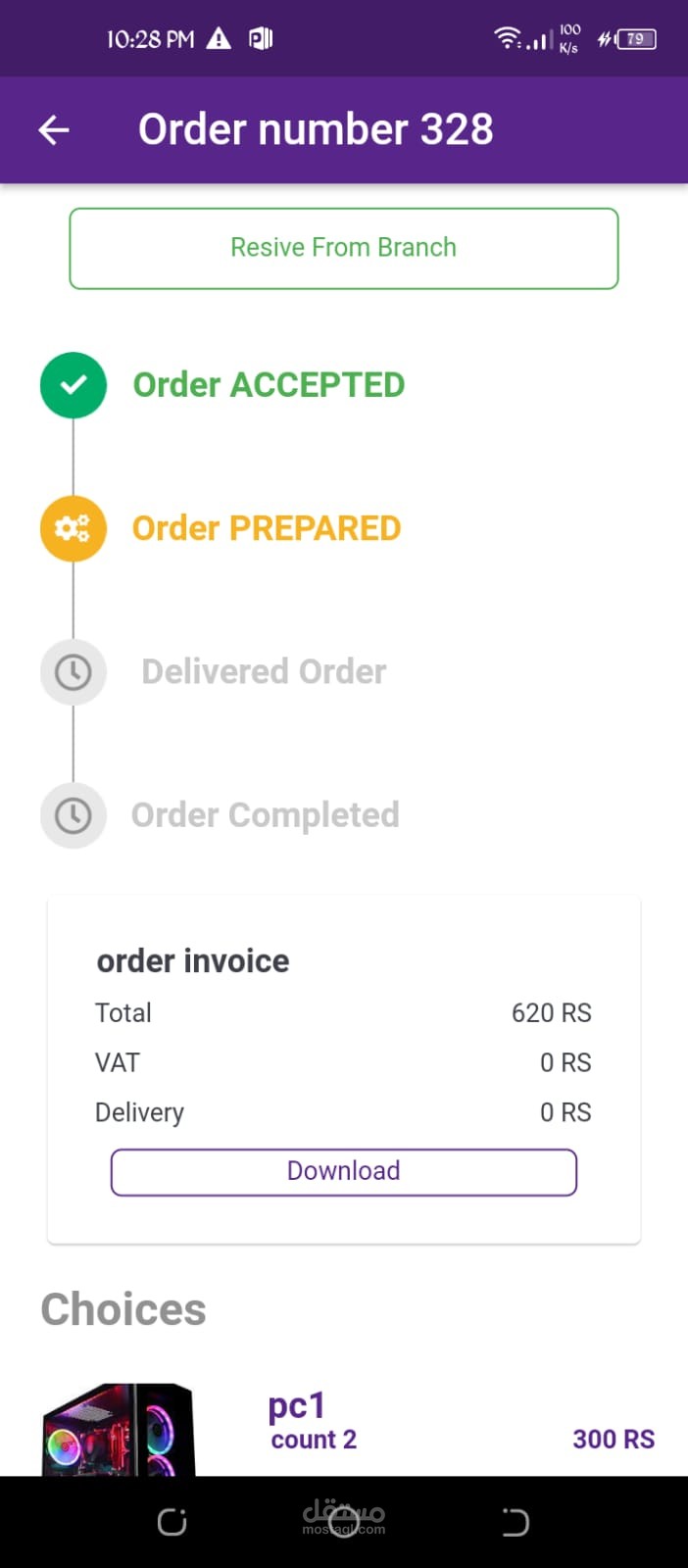
Task: Tap the back arrow in header
Action: 54,129
